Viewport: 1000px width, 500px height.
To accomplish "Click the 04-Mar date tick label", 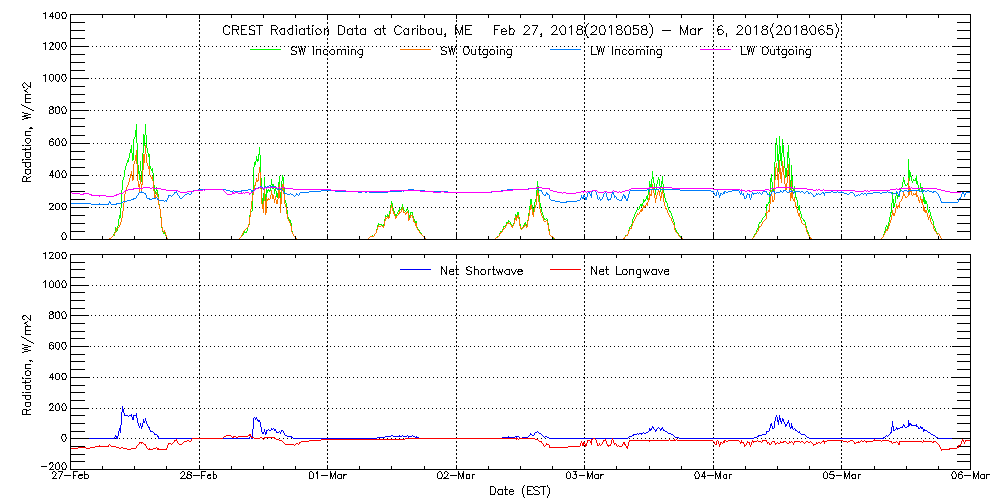I will pos(713,477).
